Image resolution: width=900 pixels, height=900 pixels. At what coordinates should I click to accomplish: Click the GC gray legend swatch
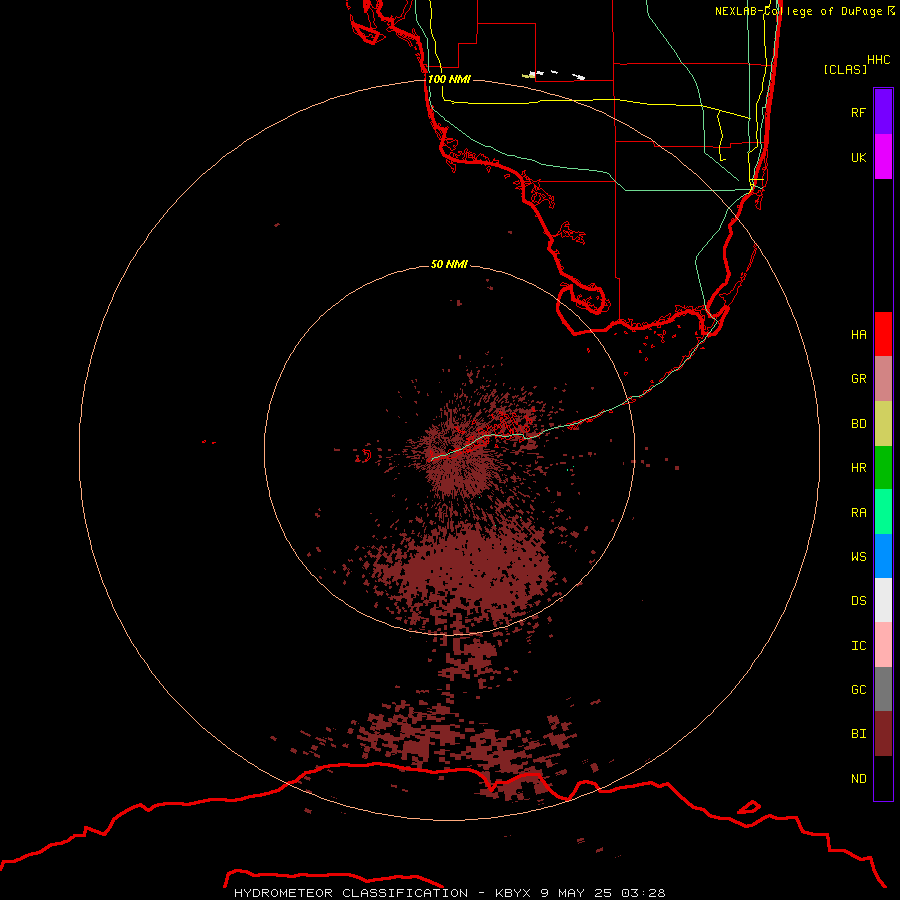[883, 689]
